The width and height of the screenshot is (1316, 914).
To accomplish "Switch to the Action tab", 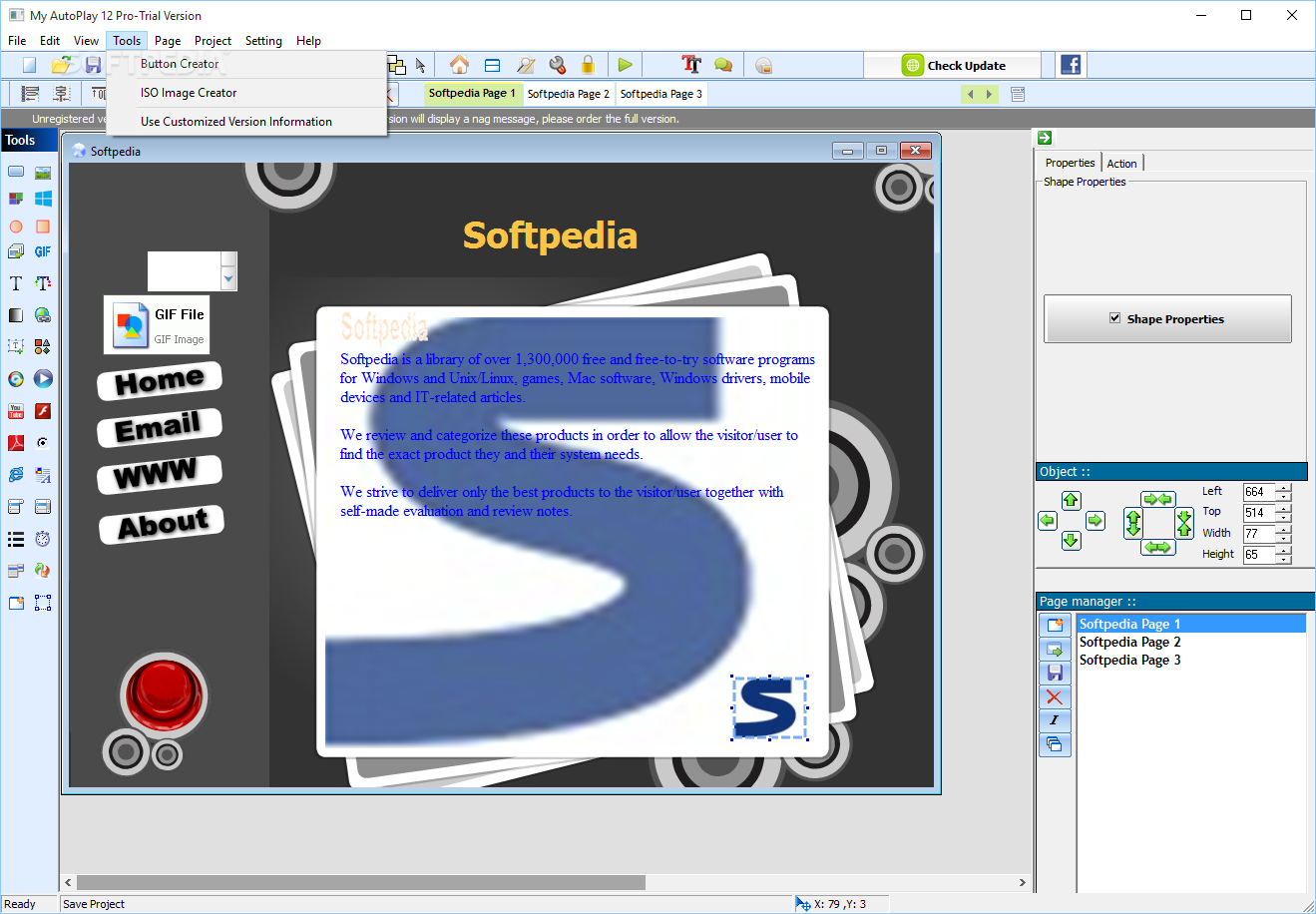I will [1121, 163].
